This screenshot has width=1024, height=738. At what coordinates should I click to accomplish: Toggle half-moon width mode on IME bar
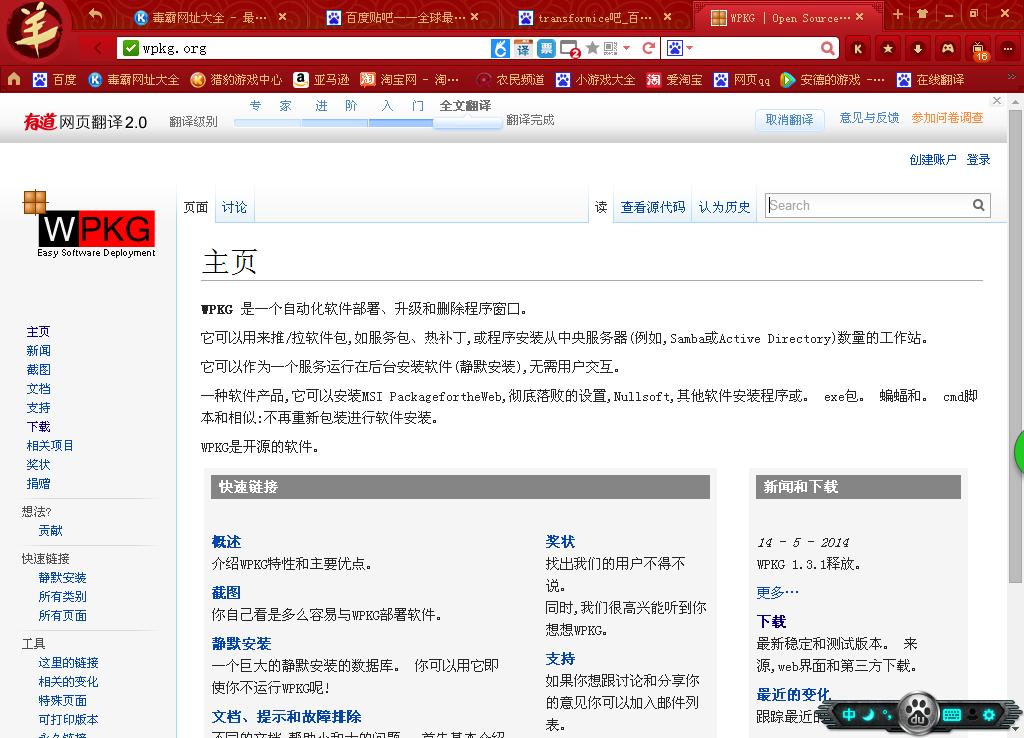(x=868, y=714)
